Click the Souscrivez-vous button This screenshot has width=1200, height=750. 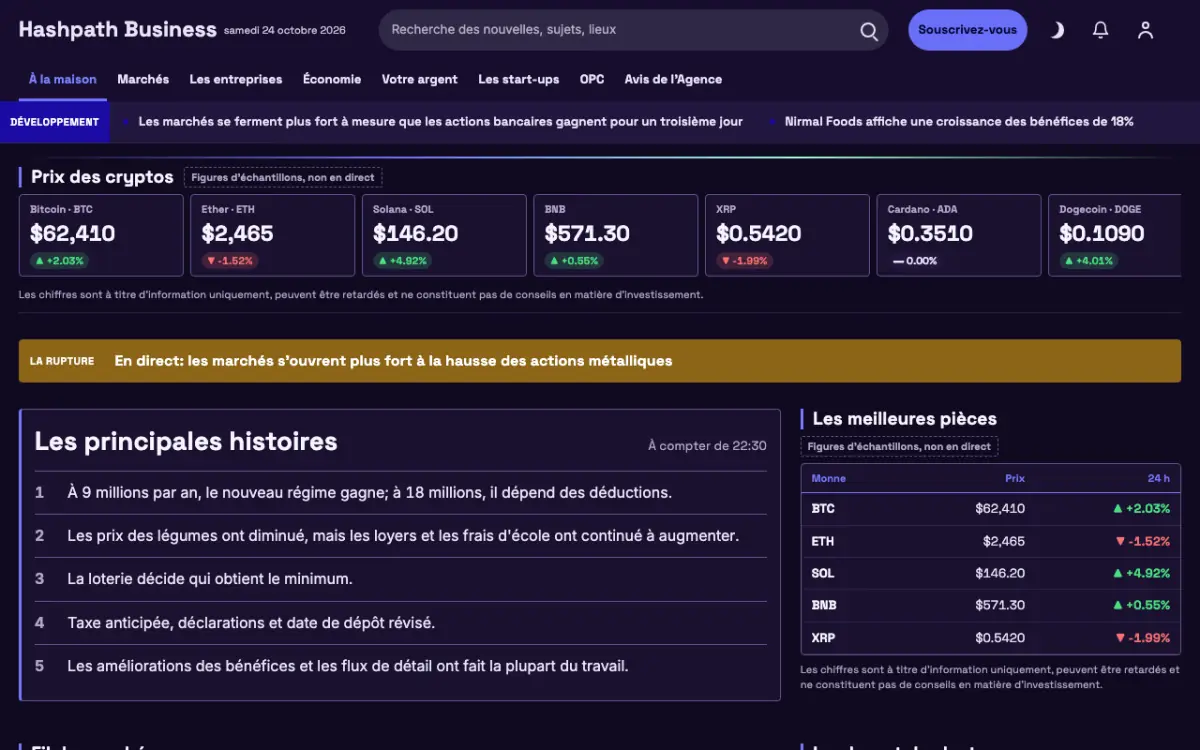click(x=967, y=30)
